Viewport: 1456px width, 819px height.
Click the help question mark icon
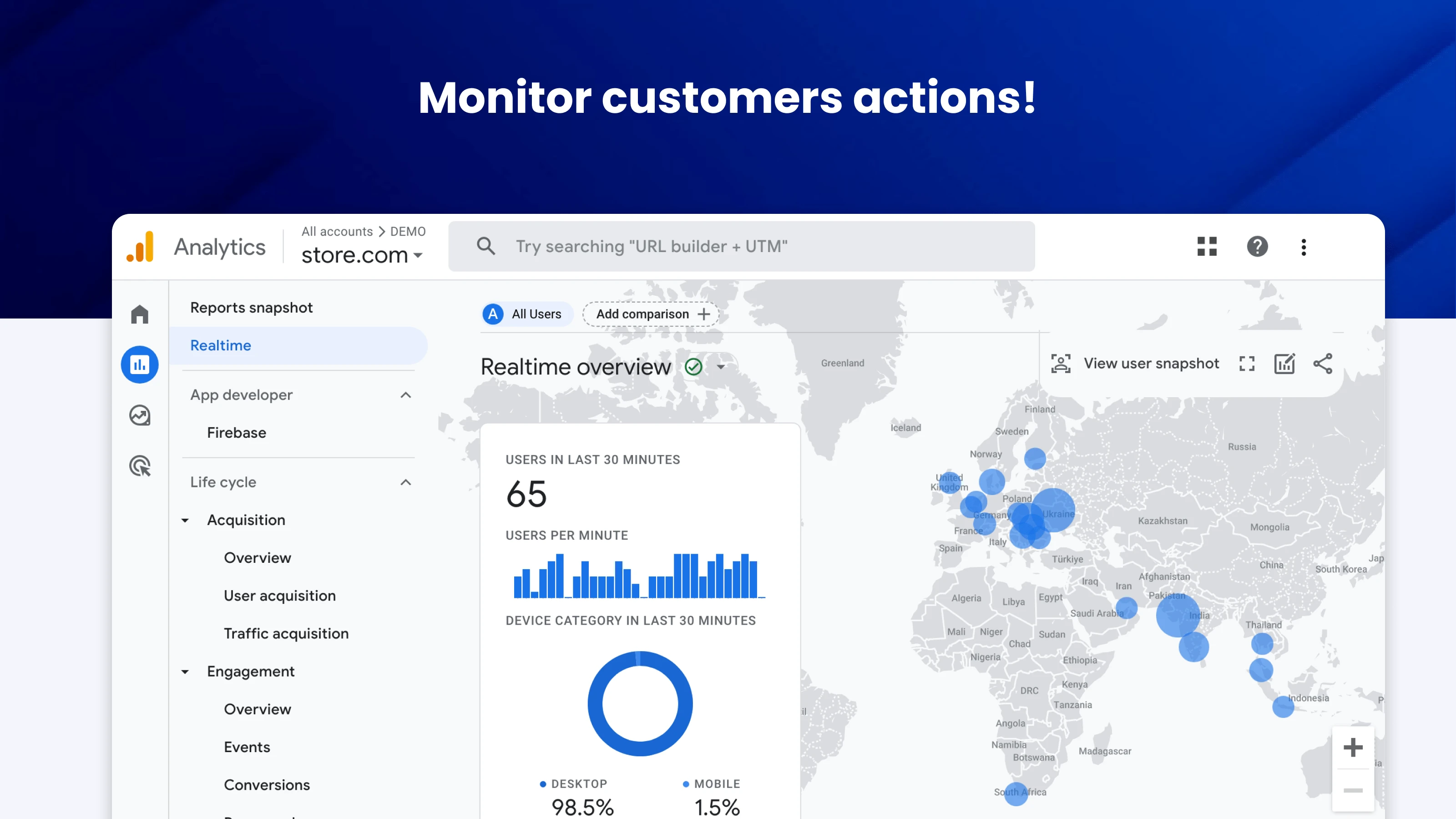1257,247
